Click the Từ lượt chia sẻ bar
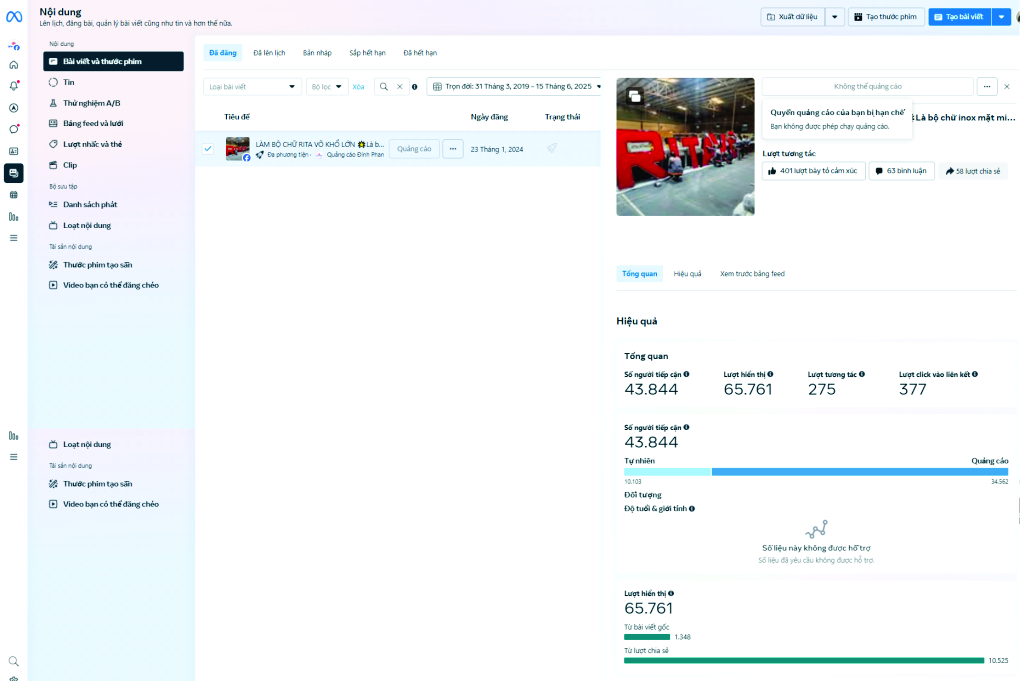Viewport: 1020px width, 681px height. click(x=804, y=660)
